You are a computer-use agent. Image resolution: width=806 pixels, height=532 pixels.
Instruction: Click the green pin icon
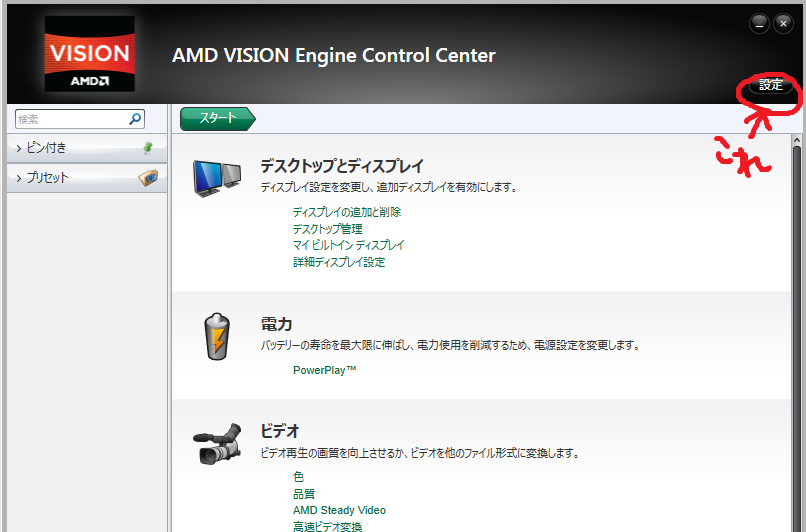[148, 148]
